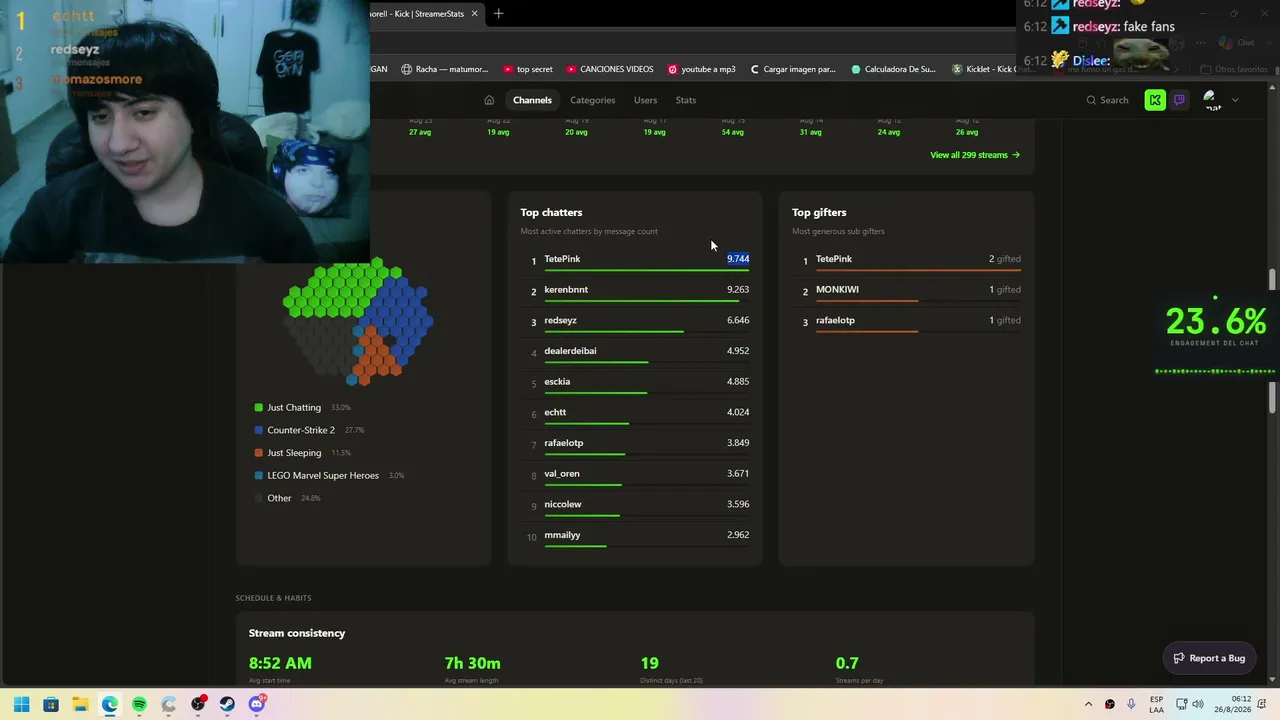Open the volume tray icon
Image resolution: width=1280 pixels, height=720 pixels.
pos(1199,704)
